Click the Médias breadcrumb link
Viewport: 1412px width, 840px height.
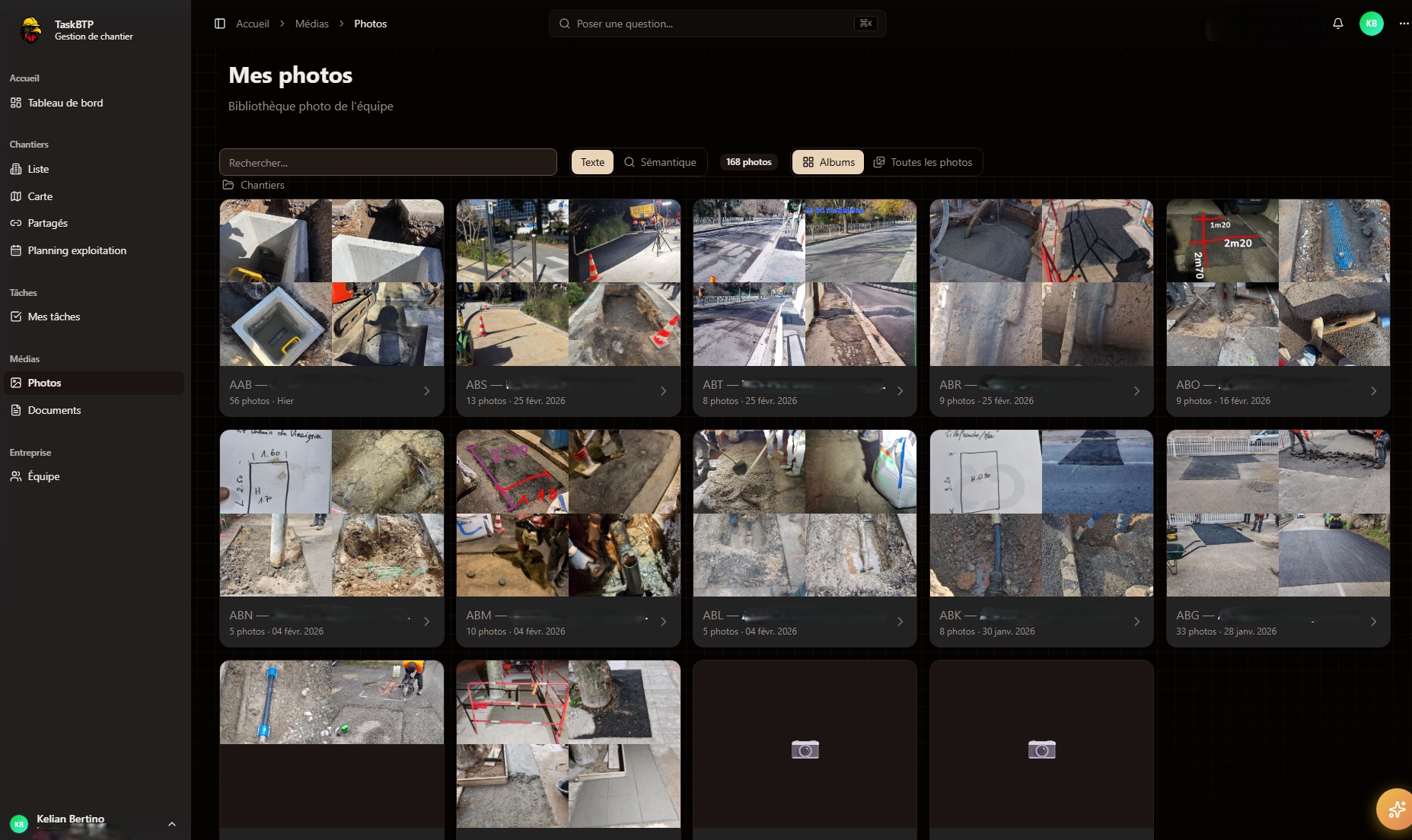pyautogui.click(x=311, y=24)
